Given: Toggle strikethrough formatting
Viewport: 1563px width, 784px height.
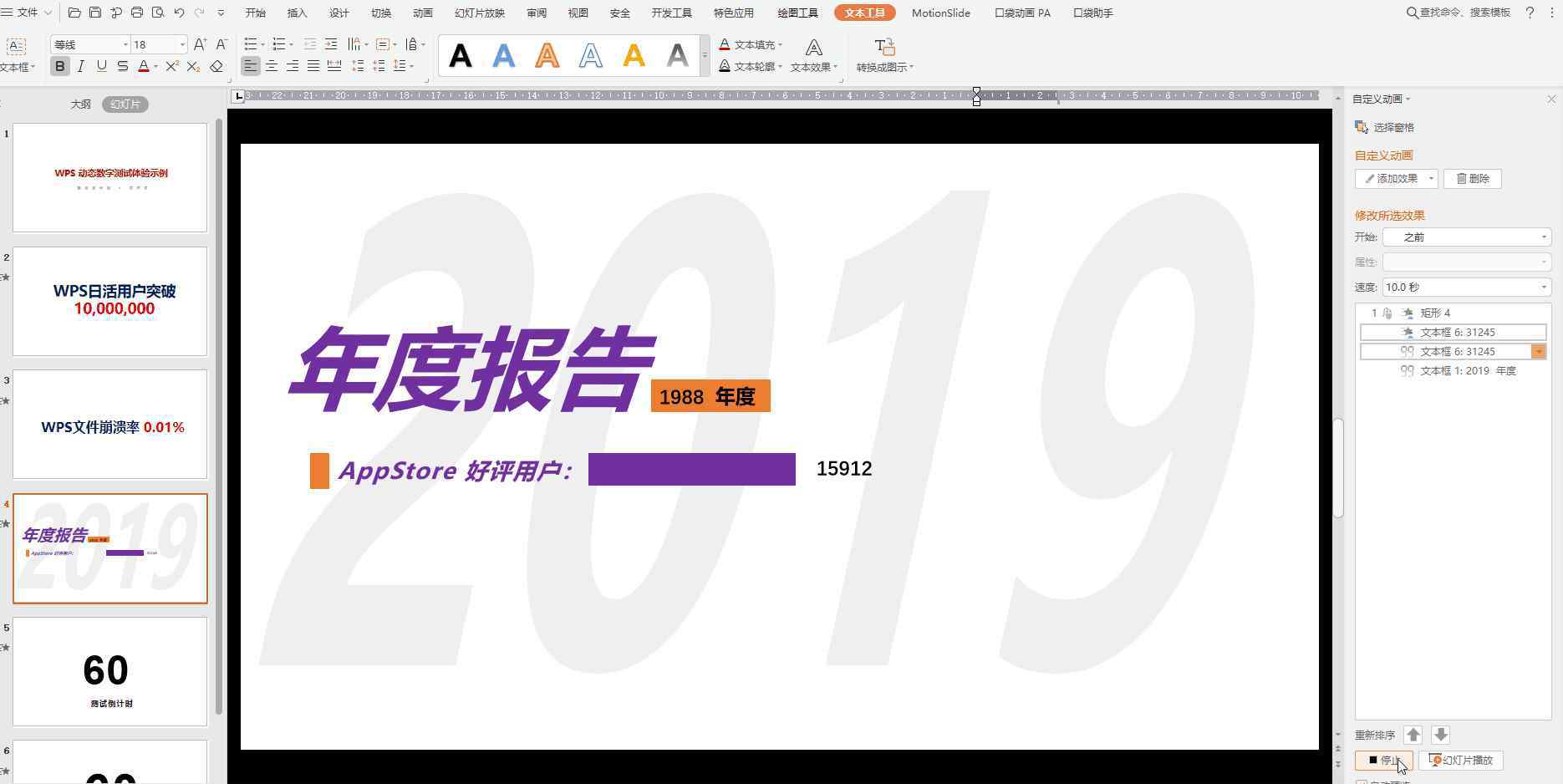Looking at the screenshot, I should pos(122,66).
